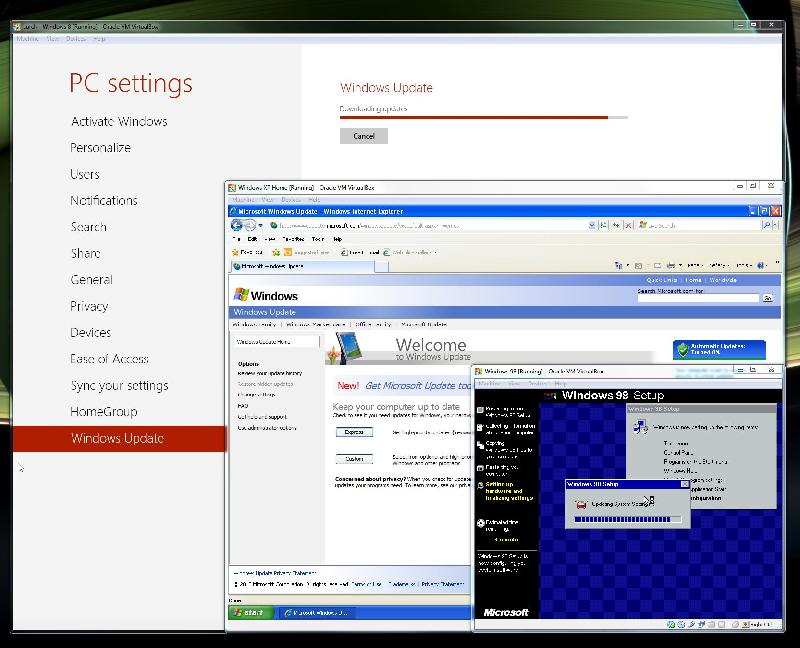800x648 pixels.
Task: Click the Automatic Updates shield badge
Action: (x=719, y=350)
